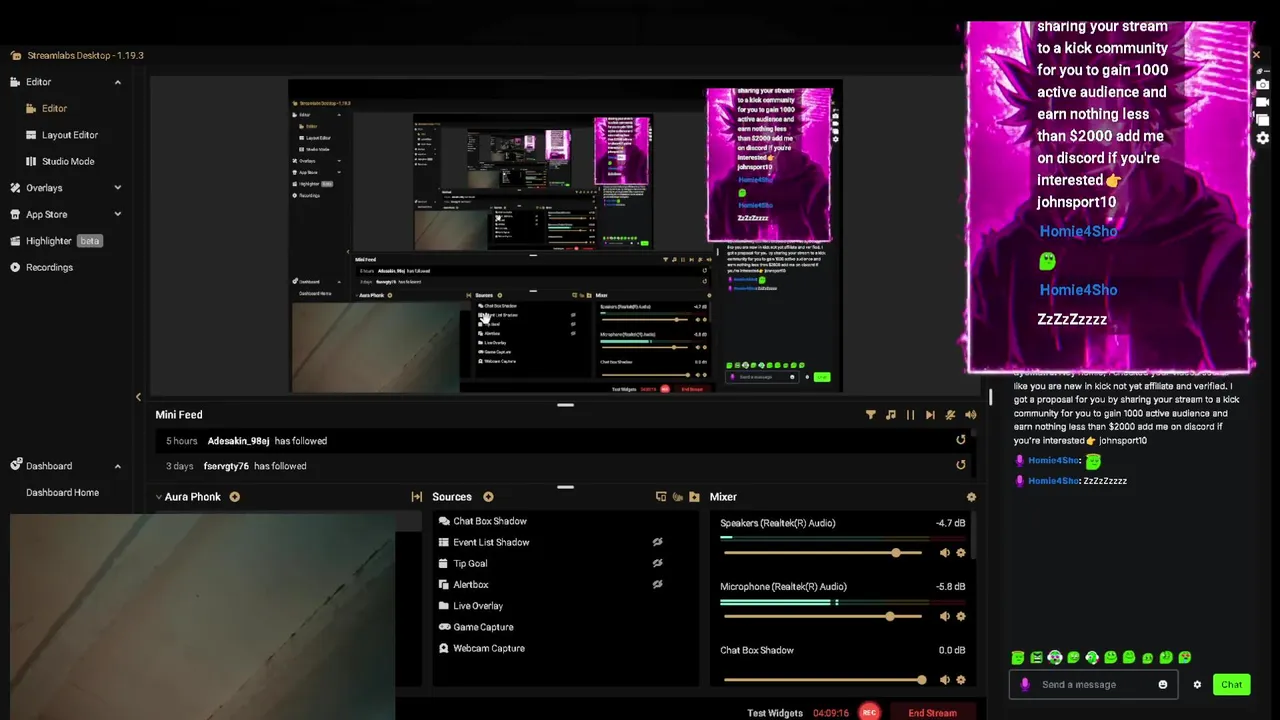Mute the Speakers (Realtek(R) Audio) channel
Screen dimensions: 1280x720
[x=945, y=553]
